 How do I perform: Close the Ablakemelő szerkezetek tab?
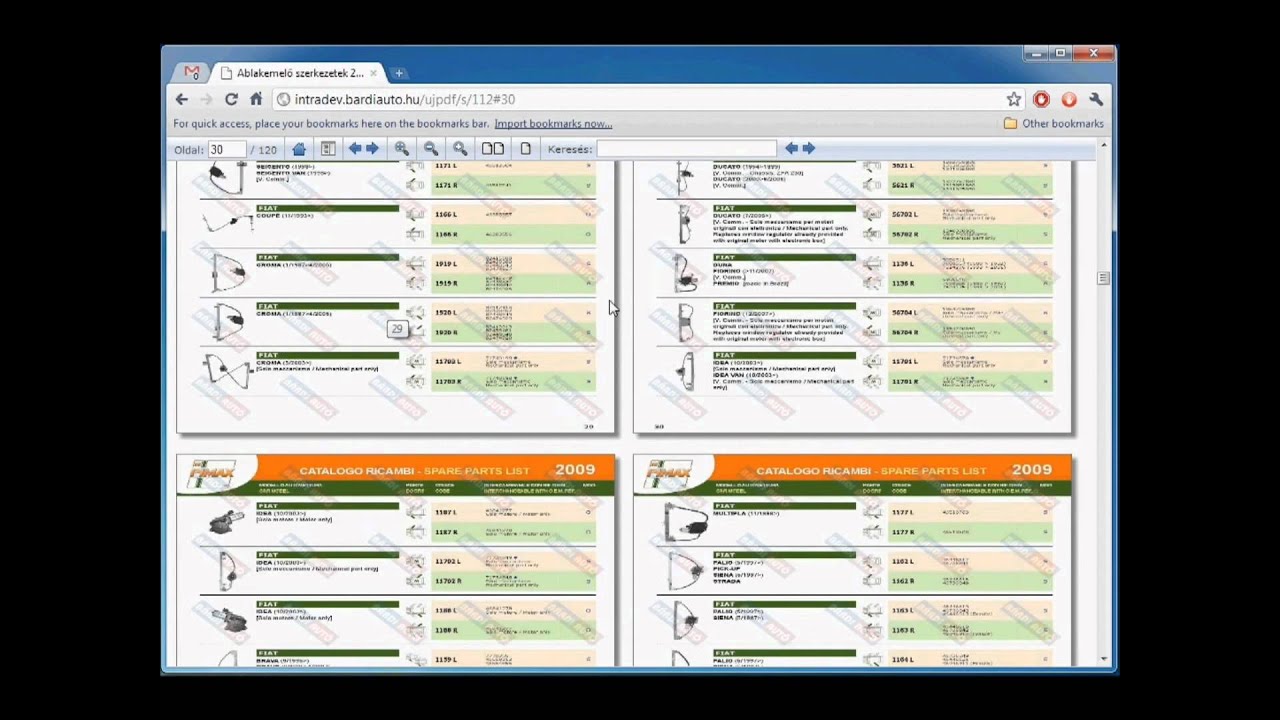pos(374,73)
